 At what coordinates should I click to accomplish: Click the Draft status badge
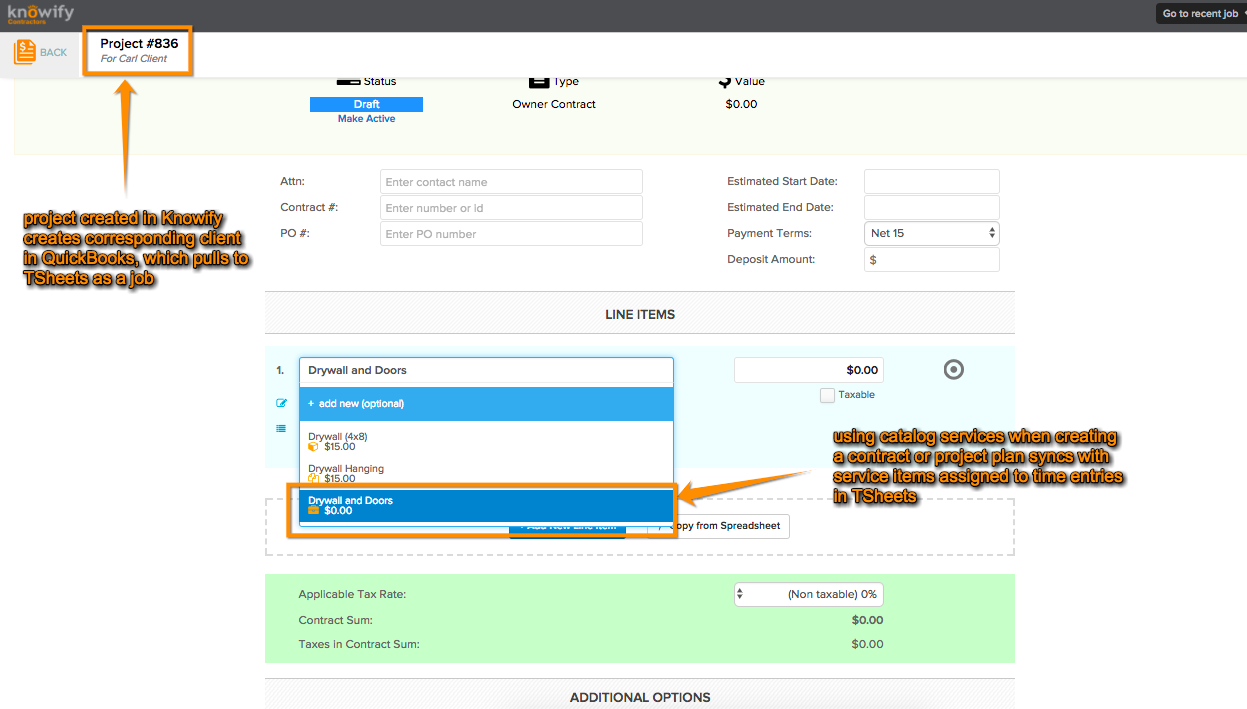(x=366, y=104)
